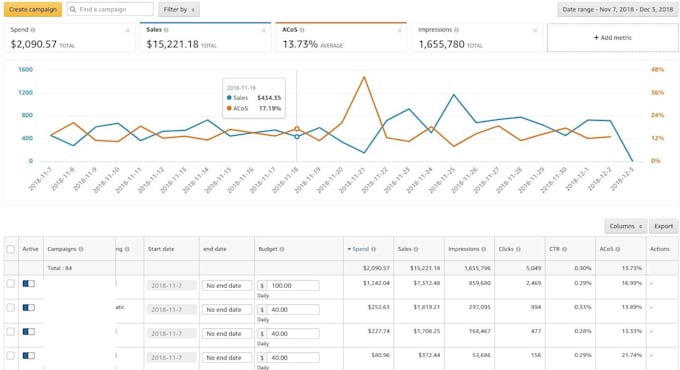
Task: Click the Create campaign button
Action: coord(33,9)
